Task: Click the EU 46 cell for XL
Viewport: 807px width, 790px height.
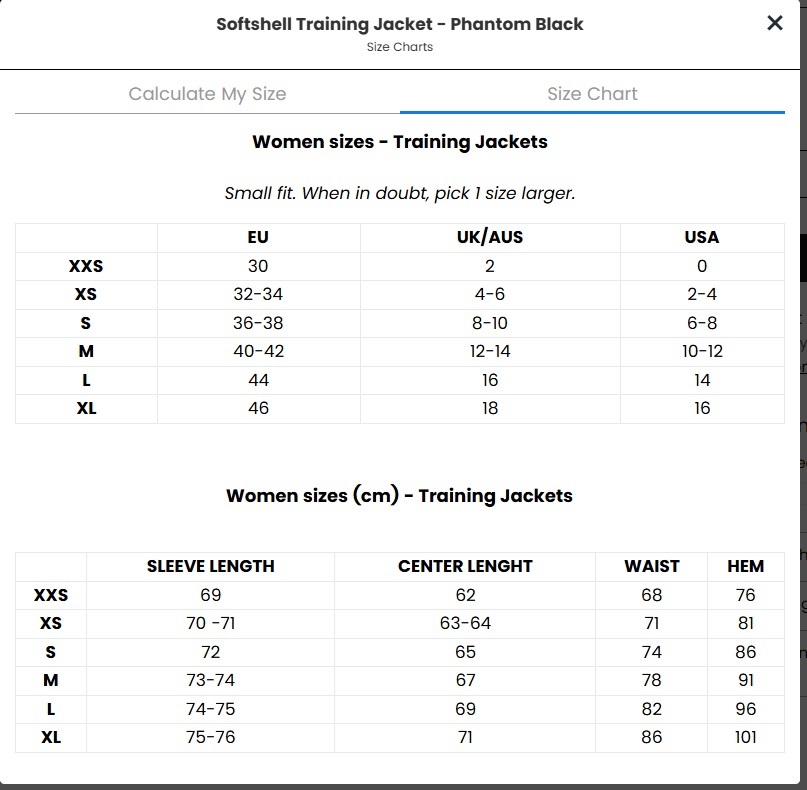Action: pyautogui.click(x=258, y=408)
